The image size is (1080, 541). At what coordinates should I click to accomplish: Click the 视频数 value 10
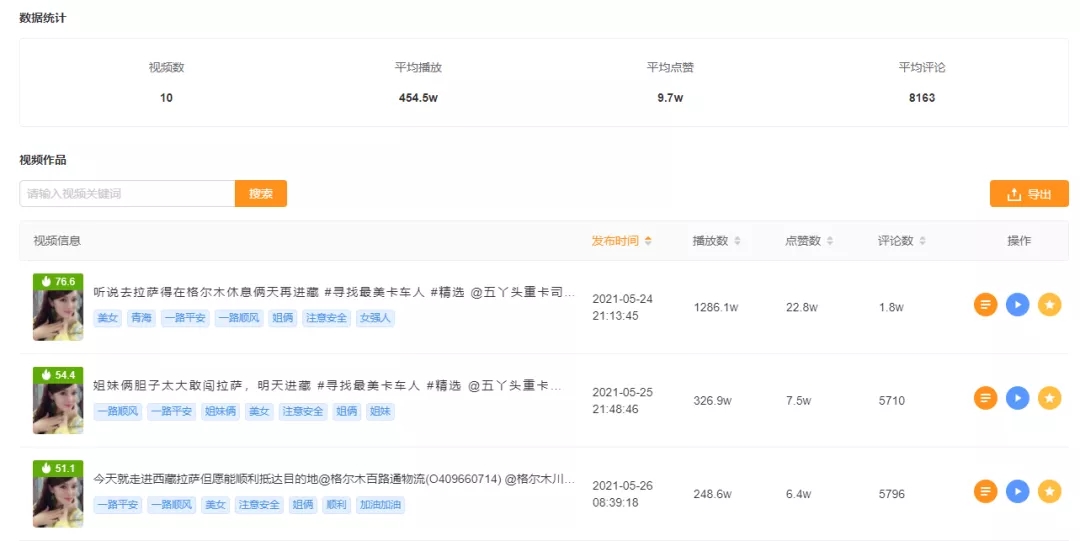click(166, 98)
